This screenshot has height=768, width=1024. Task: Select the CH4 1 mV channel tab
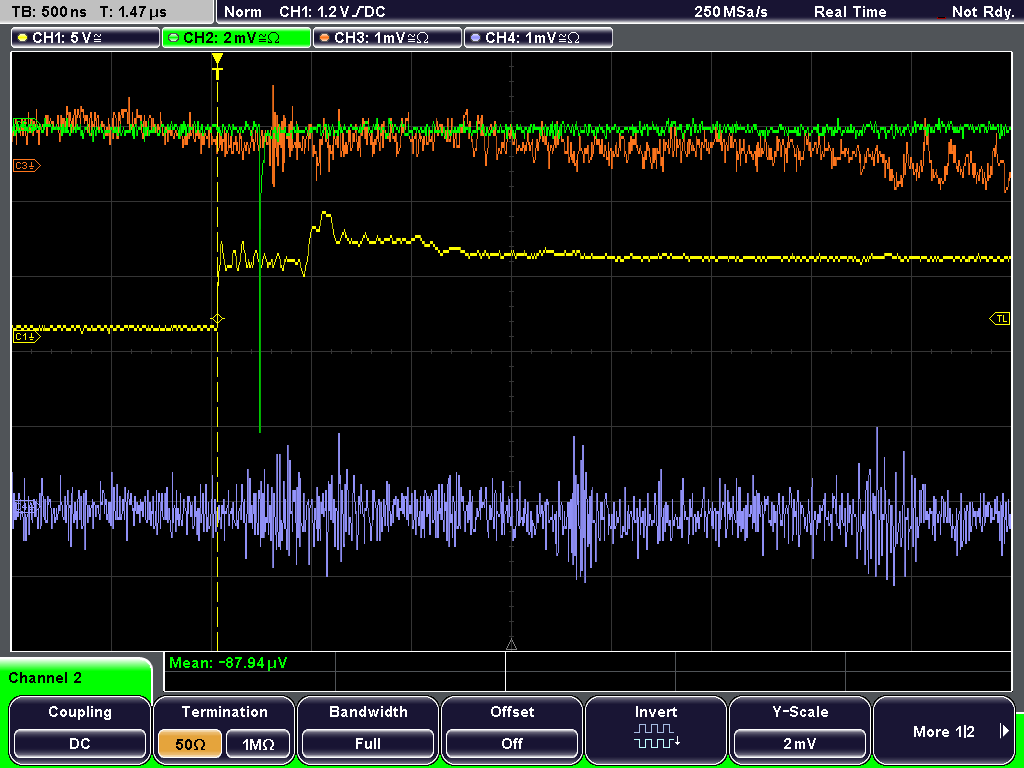pos(538,38)
